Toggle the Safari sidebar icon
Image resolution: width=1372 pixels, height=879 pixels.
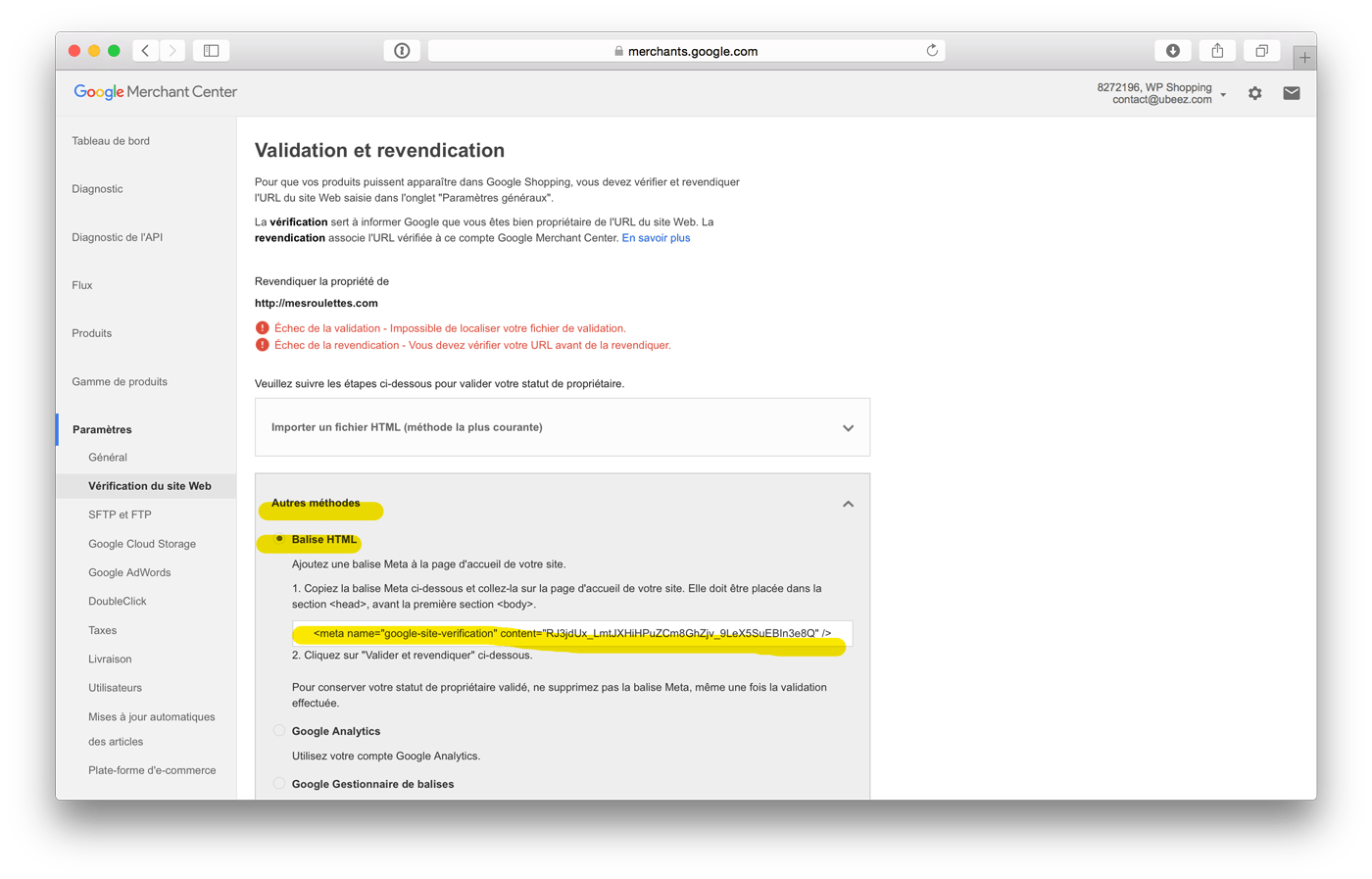pyautogui.click(x=211, y=51)
